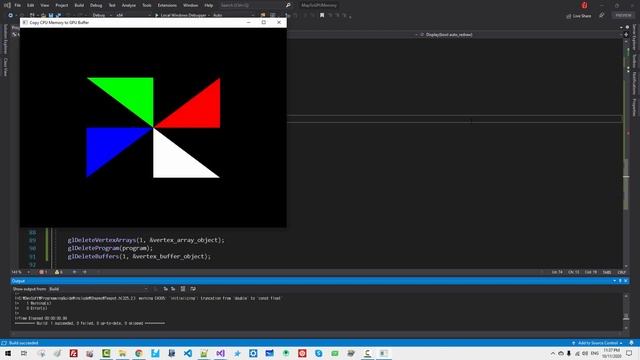640x360 pixels.
Task: Toggle word wrap in Output panel
Action: 193,289
